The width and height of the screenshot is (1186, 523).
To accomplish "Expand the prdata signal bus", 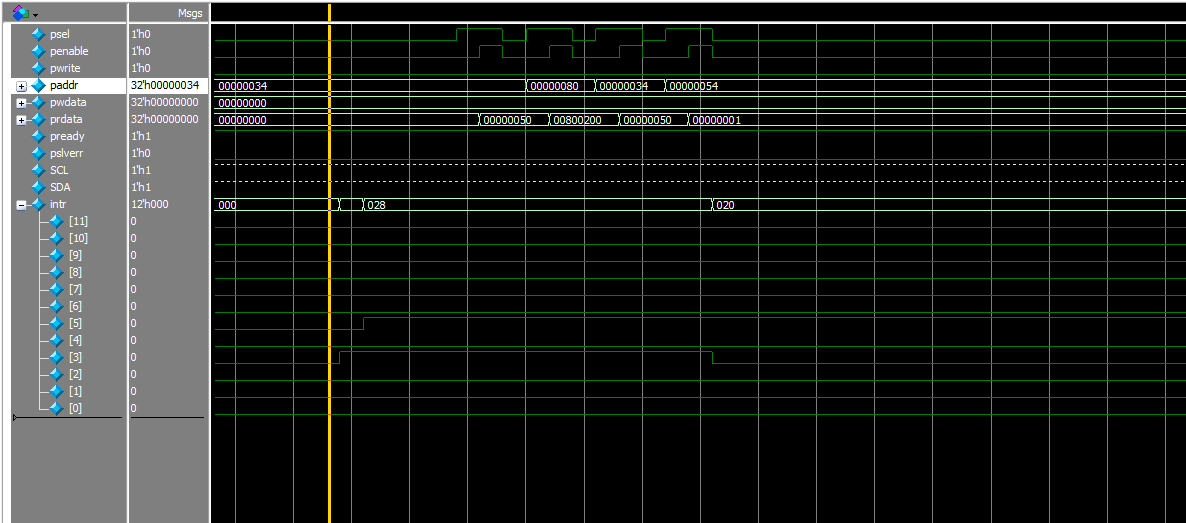I will click(22, 120).
